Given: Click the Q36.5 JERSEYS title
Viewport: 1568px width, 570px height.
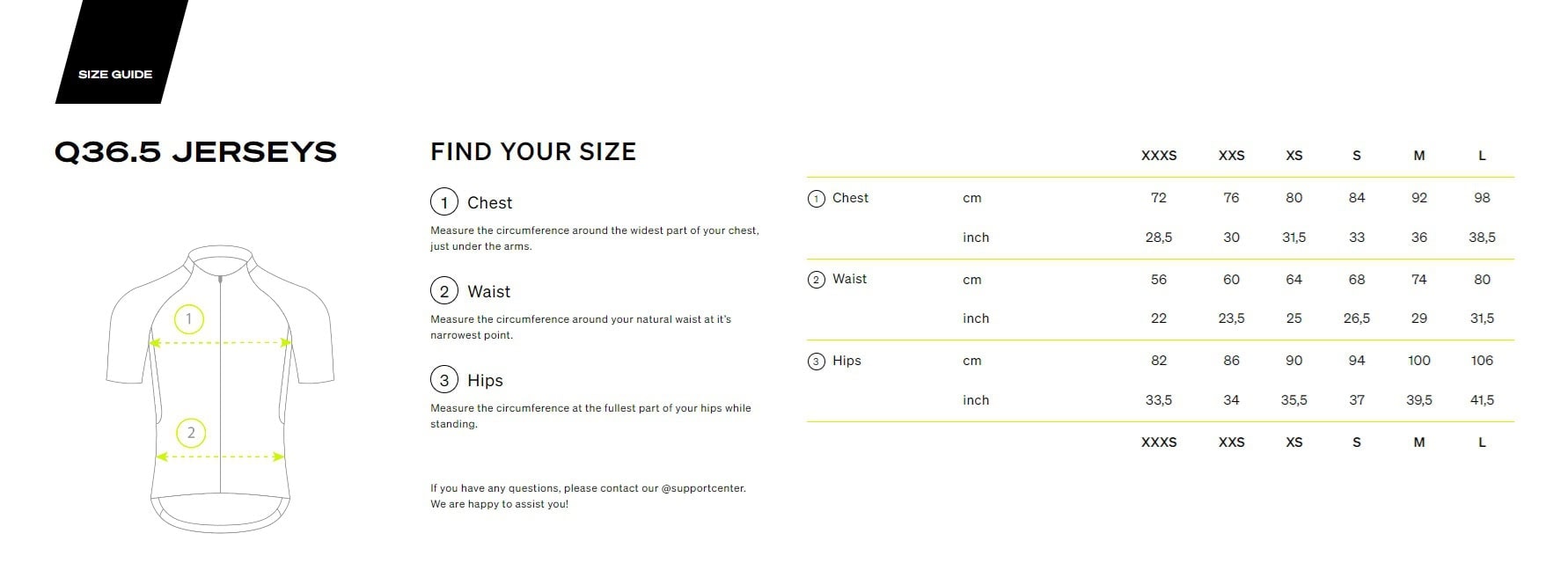Looking at the screenshot, I should (195, 152).
